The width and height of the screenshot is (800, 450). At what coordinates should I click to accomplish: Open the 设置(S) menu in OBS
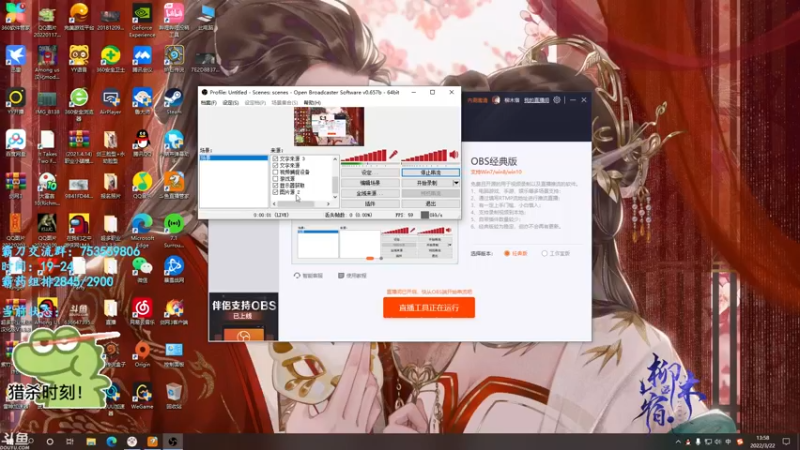tap(231, 103)
